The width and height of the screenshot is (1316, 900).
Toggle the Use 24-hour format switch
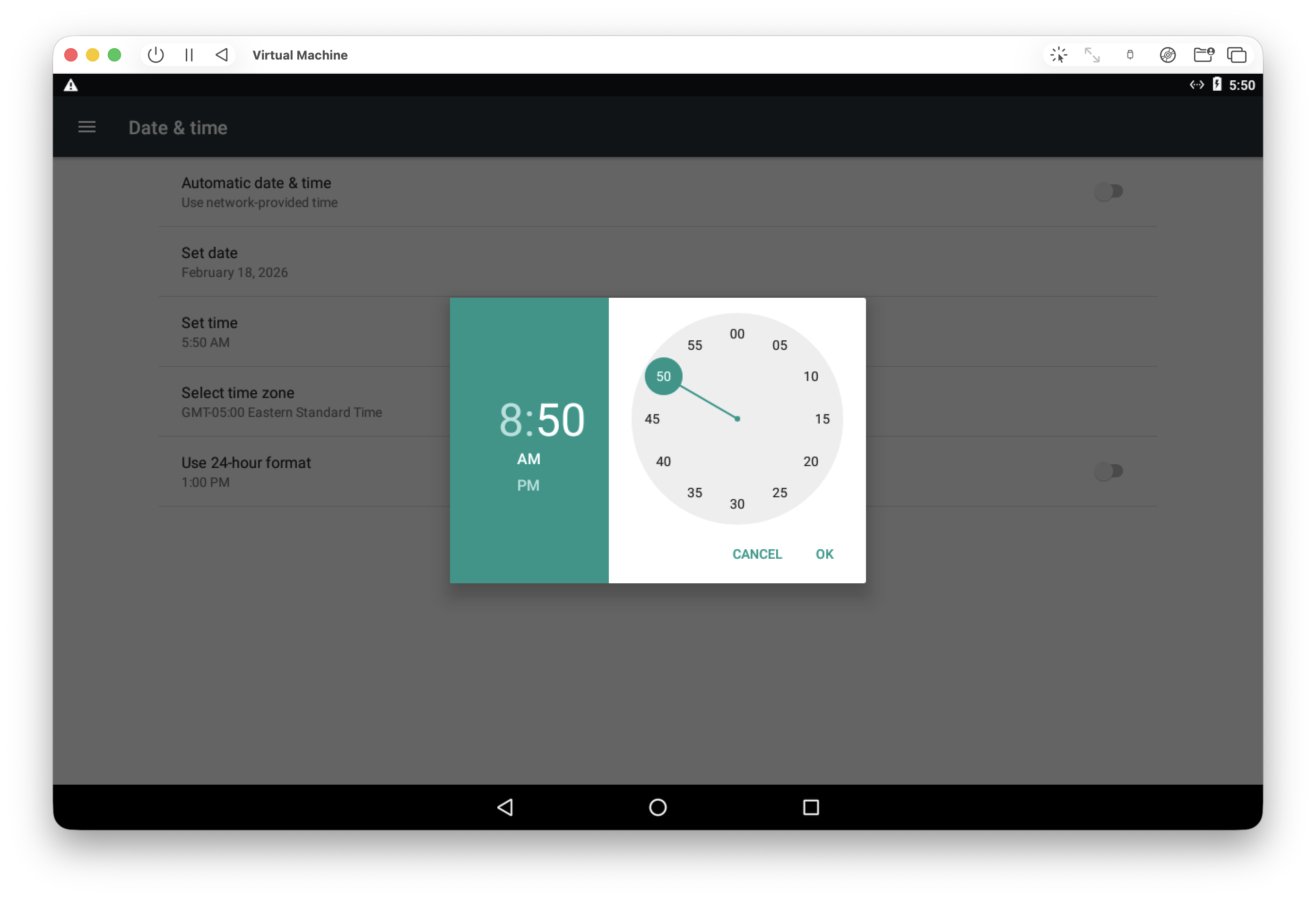pyautogui.click(x=1108, y=472)
